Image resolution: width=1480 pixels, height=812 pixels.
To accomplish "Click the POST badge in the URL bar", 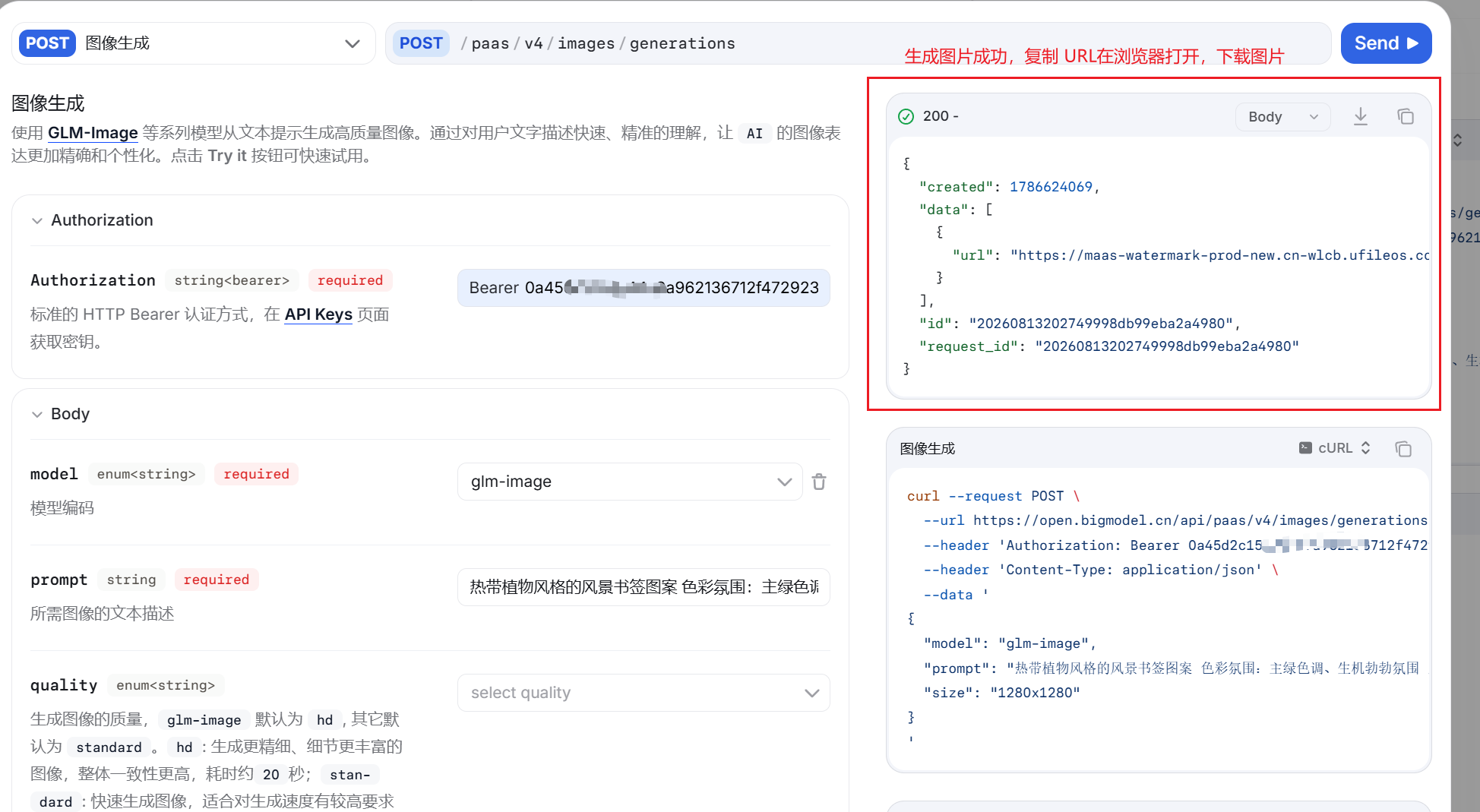I will coord(421,43).
